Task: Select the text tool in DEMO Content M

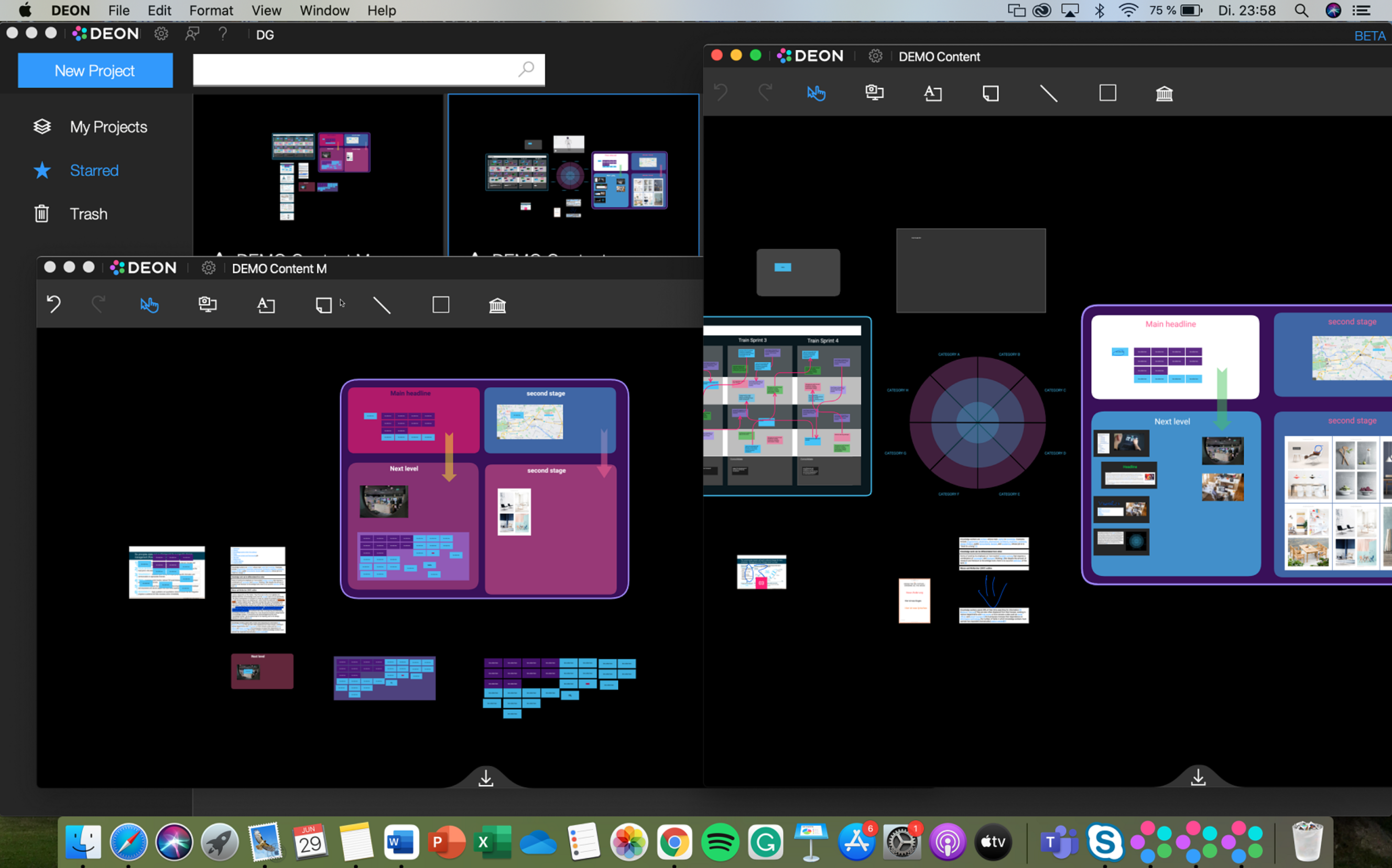Action: pyautogui.click(x=266, y=304)
